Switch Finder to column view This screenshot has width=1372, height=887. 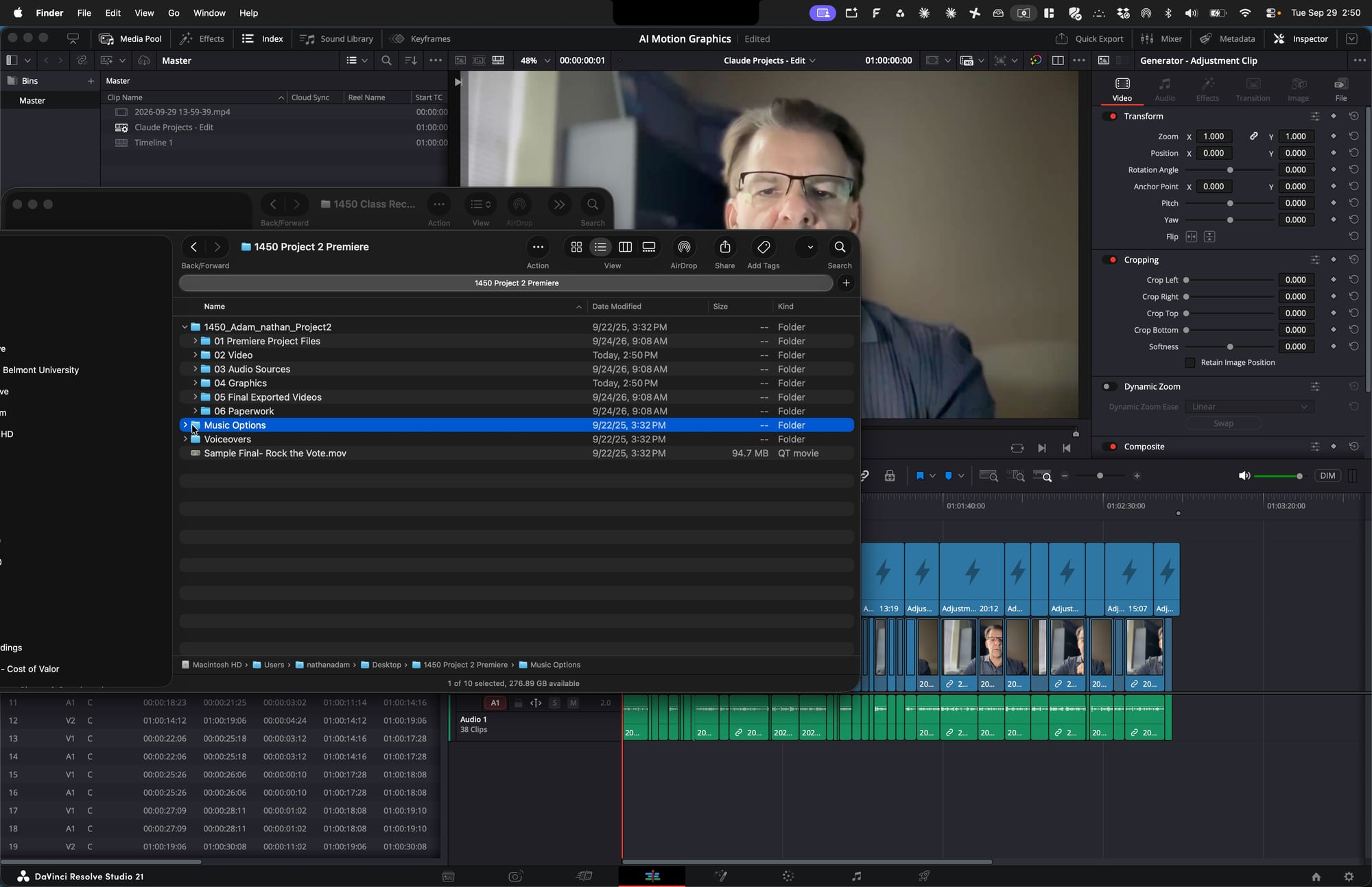tap(625, 247)
